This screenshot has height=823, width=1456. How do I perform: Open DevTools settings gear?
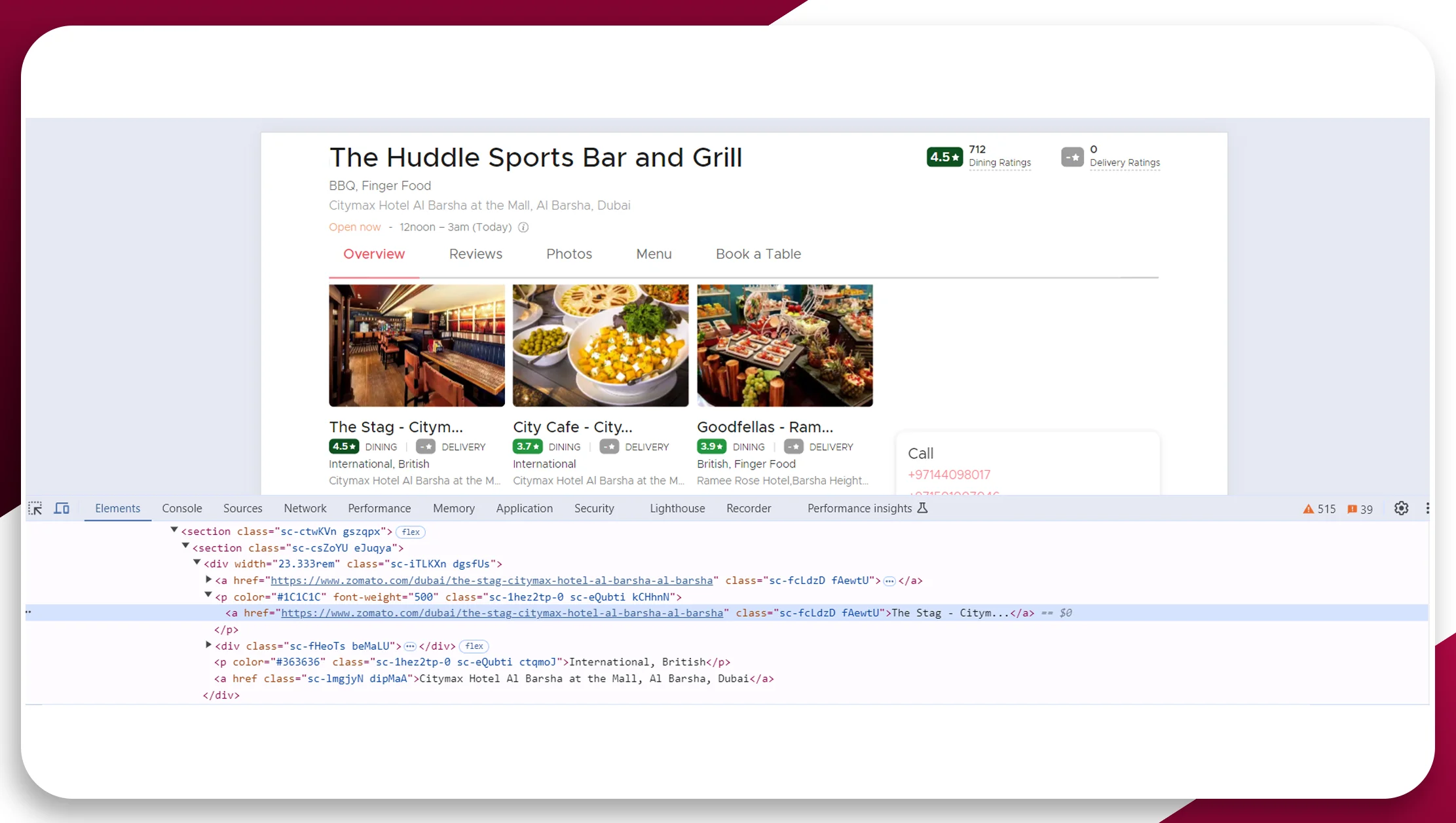click(1401, 508)
